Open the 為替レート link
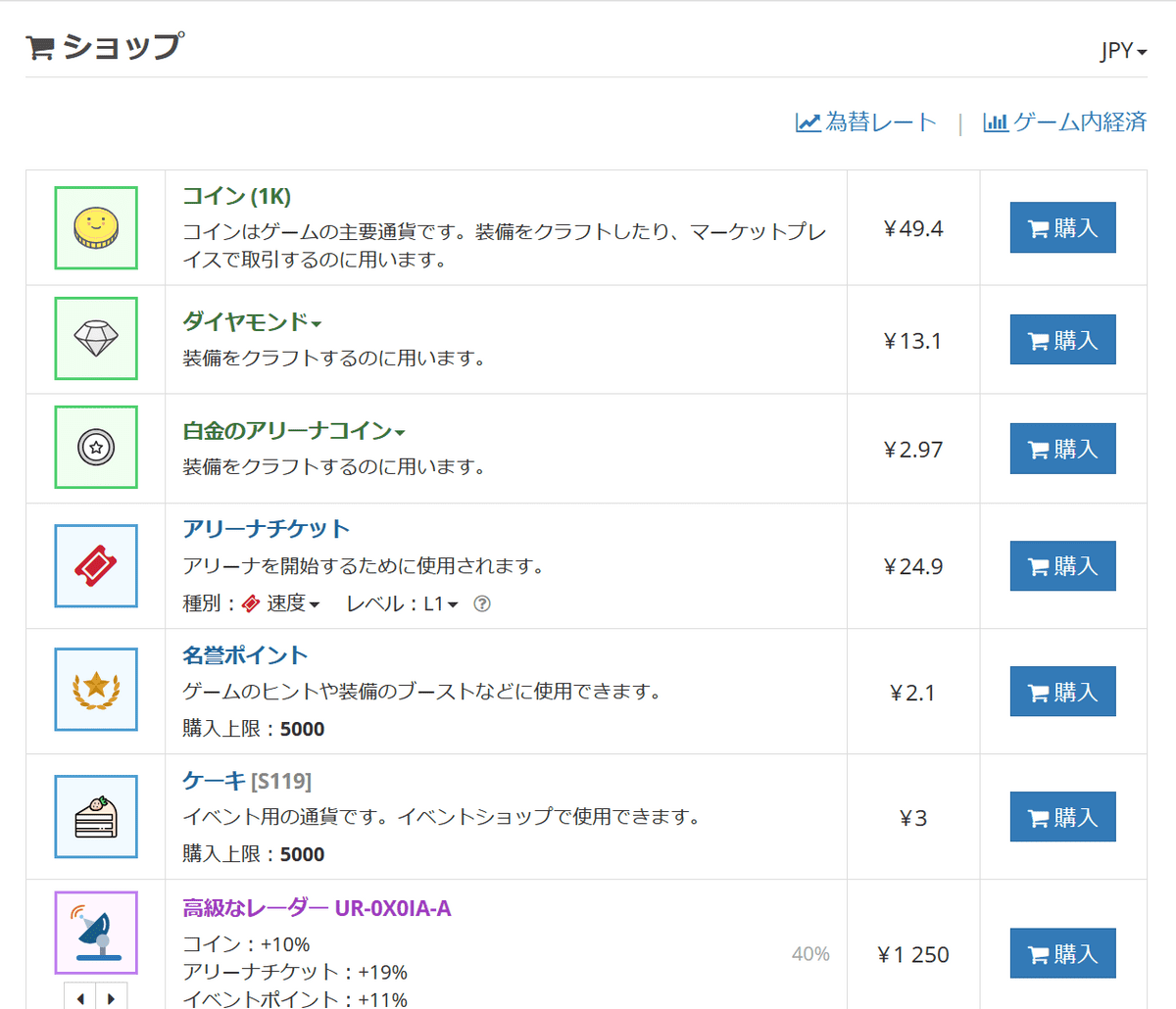Image resolution: width=1176 pixels, height=1009 pixels. pos(866,122)
